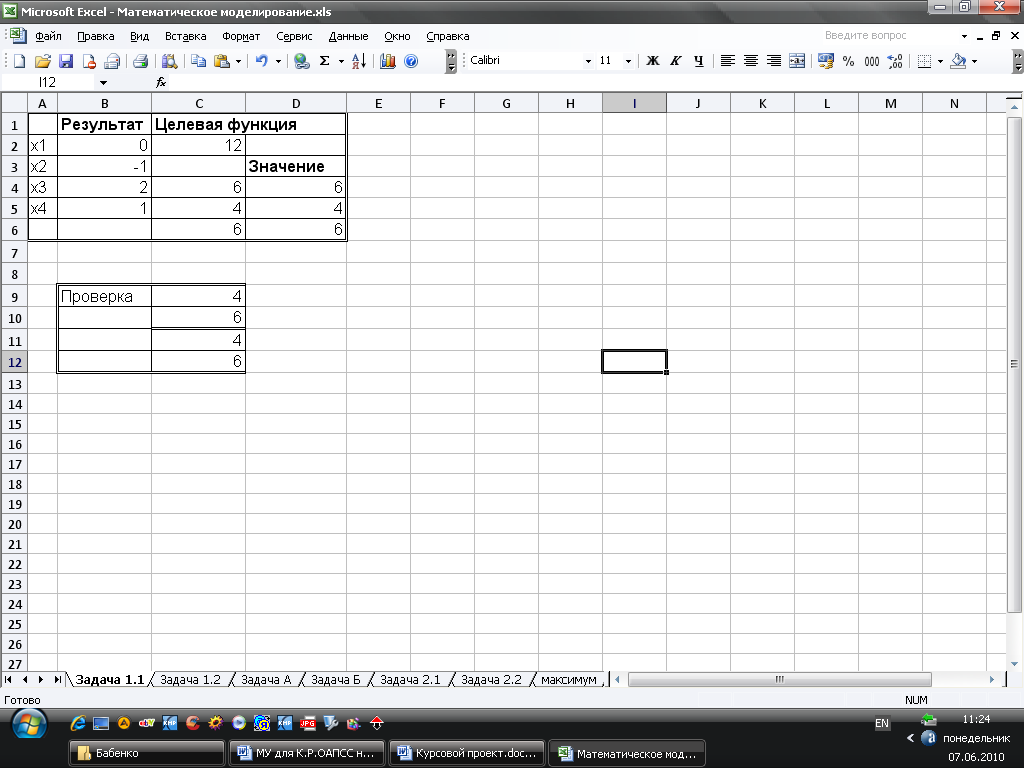Image resolution: width=1024 pixels, height=768 pixels.
Task: Print the sheet with the printer icon
Action: pos(140,61)
